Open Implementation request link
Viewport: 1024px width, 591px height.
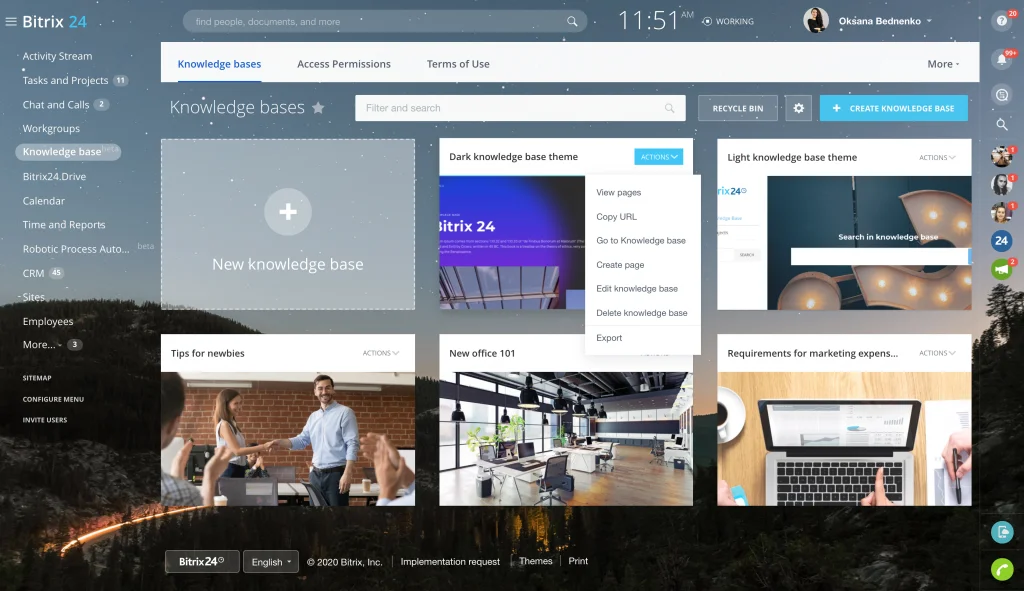450,562
